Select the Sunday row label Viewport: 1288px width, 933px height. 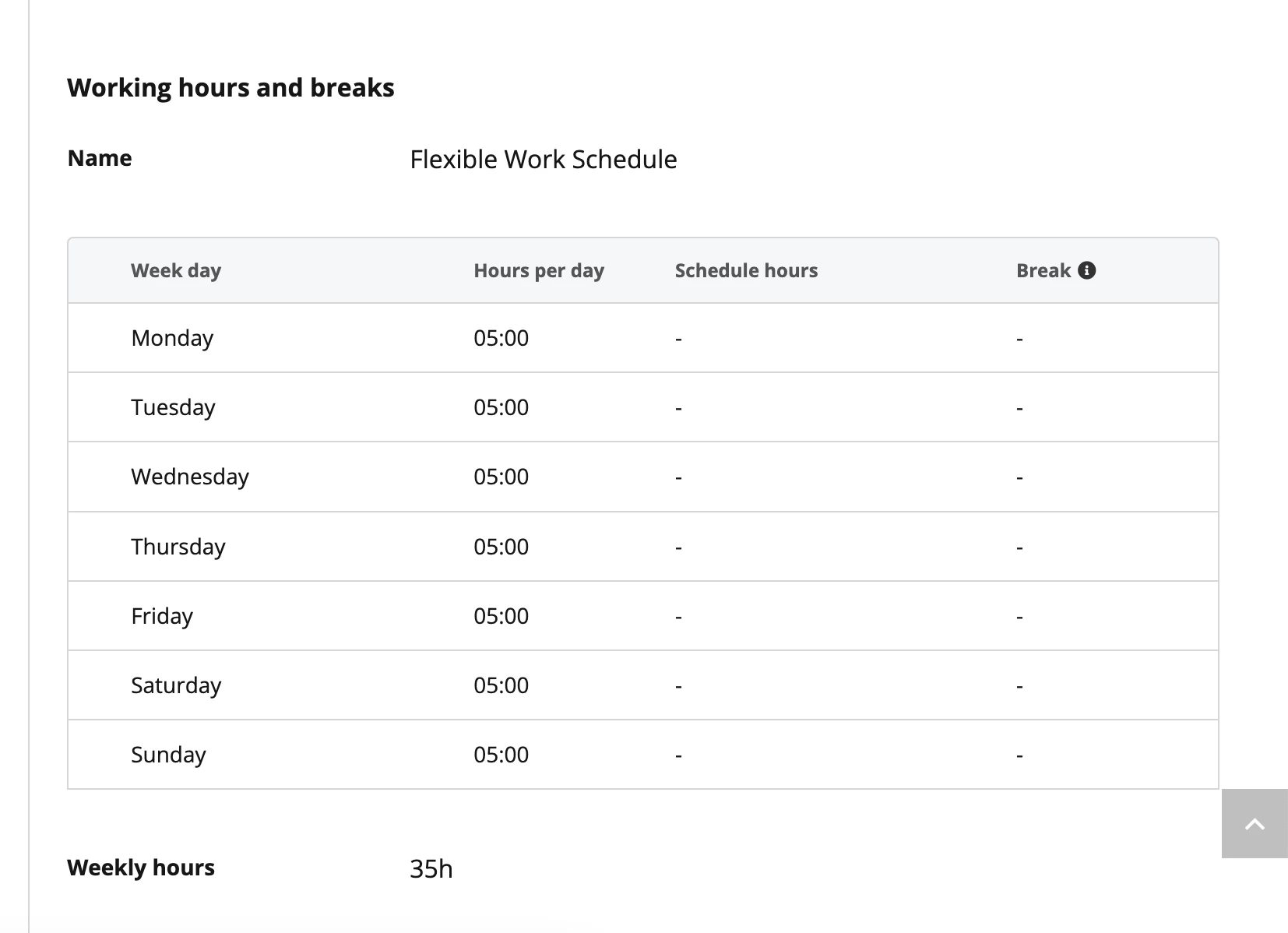[x=168, y=755]
